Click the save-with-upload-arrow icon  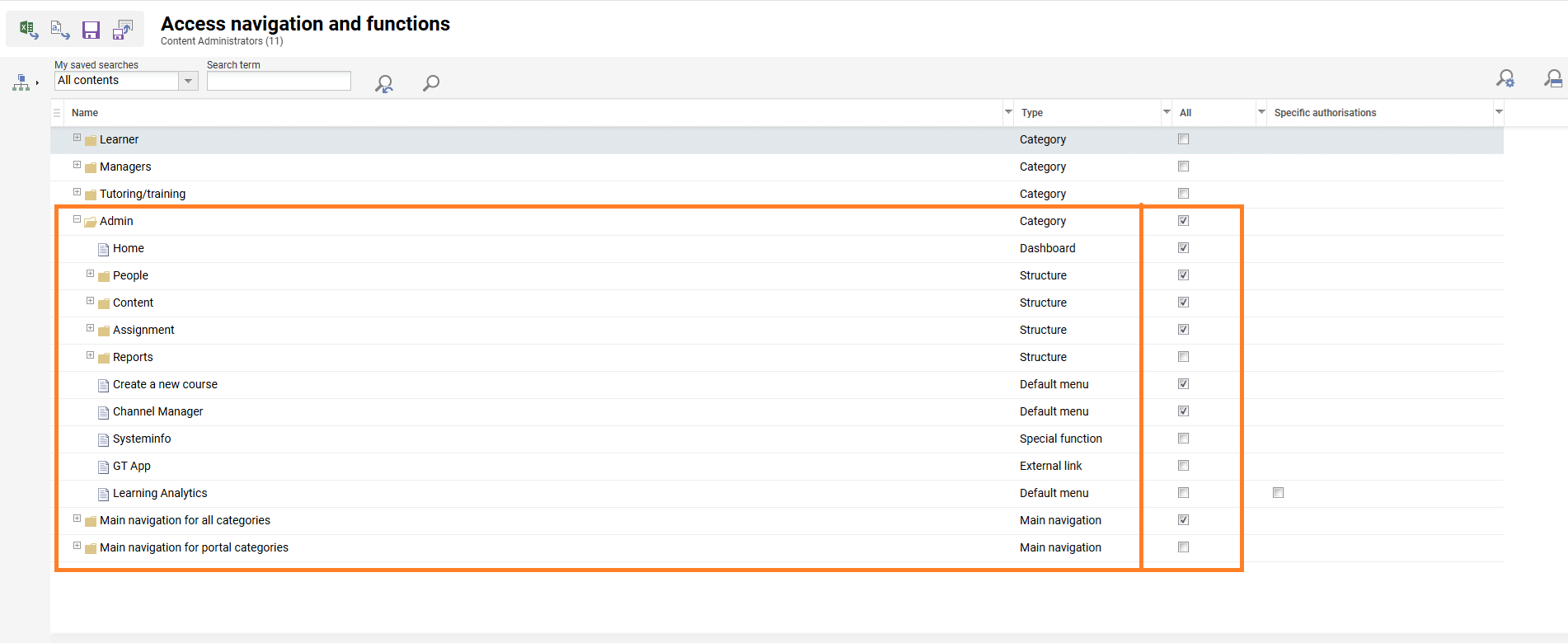tap(122, 31)
